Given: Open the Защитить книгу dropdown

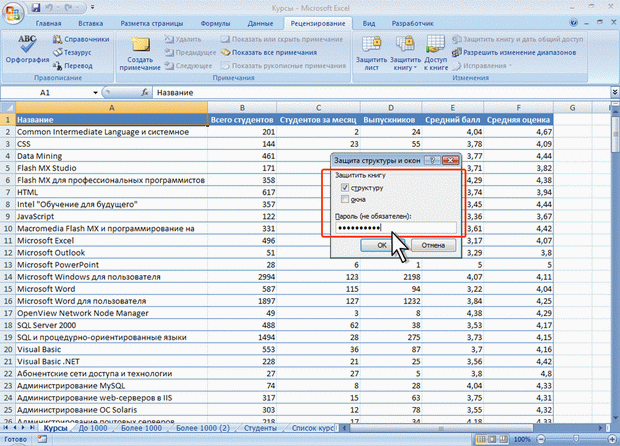Looking at the screenshot, I should pos(405,53).
